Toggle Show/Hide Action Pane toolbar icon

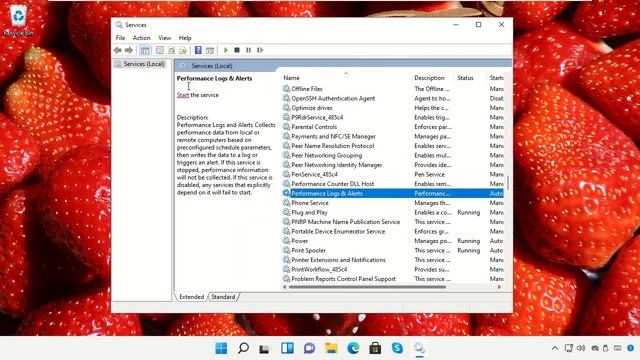210,50
